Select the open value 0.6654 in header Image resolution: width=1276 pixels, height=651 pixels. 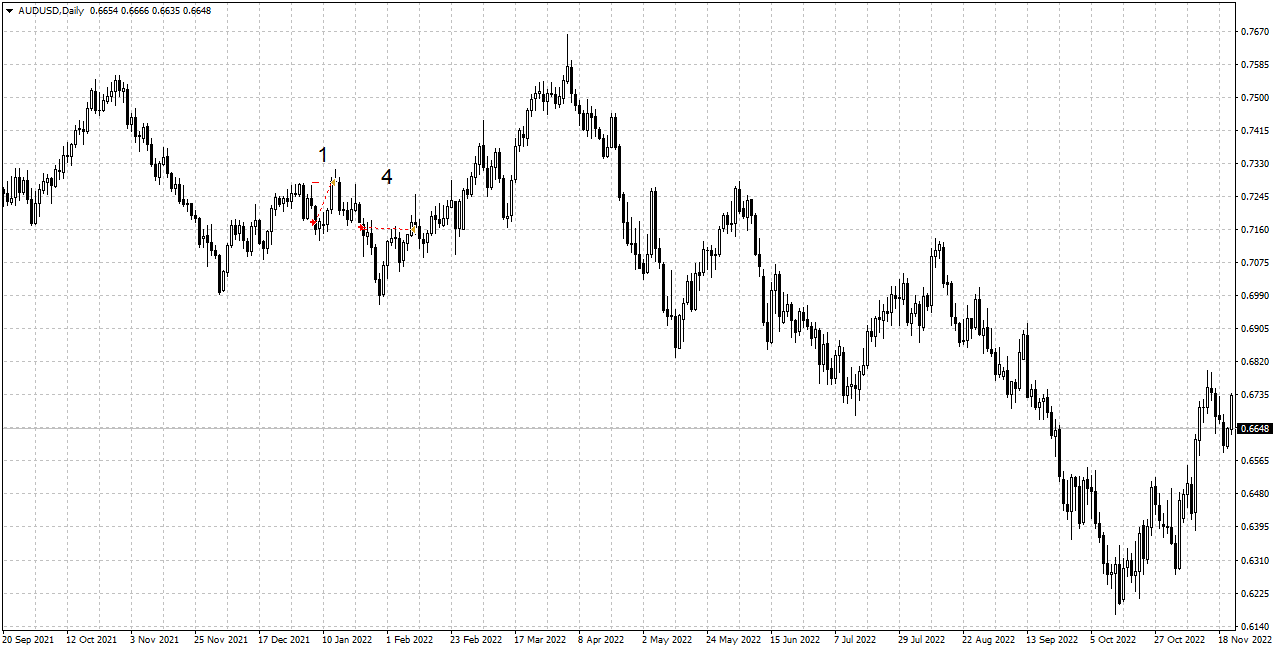(x=103, y=10)
